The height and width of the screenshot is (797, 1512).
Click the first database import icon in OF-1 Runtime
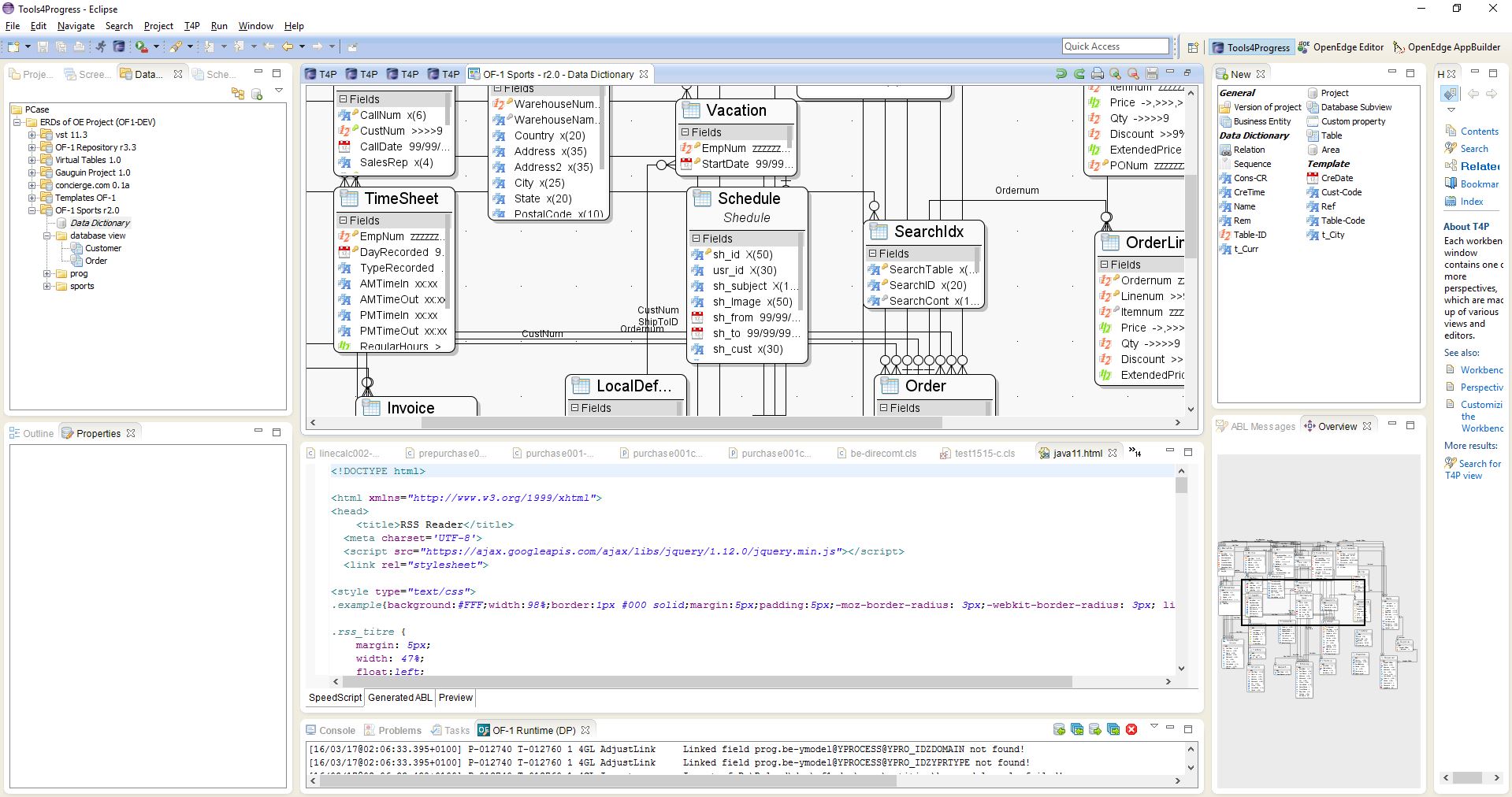tap(1059, 729)
